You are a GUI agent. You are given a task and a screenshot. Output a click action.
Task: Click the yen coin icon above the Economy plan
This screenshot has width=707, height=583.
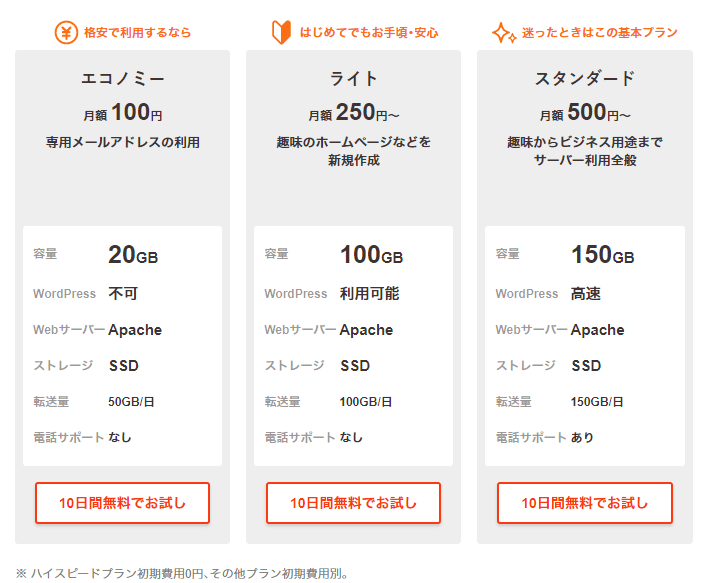[x=66, y=32]
